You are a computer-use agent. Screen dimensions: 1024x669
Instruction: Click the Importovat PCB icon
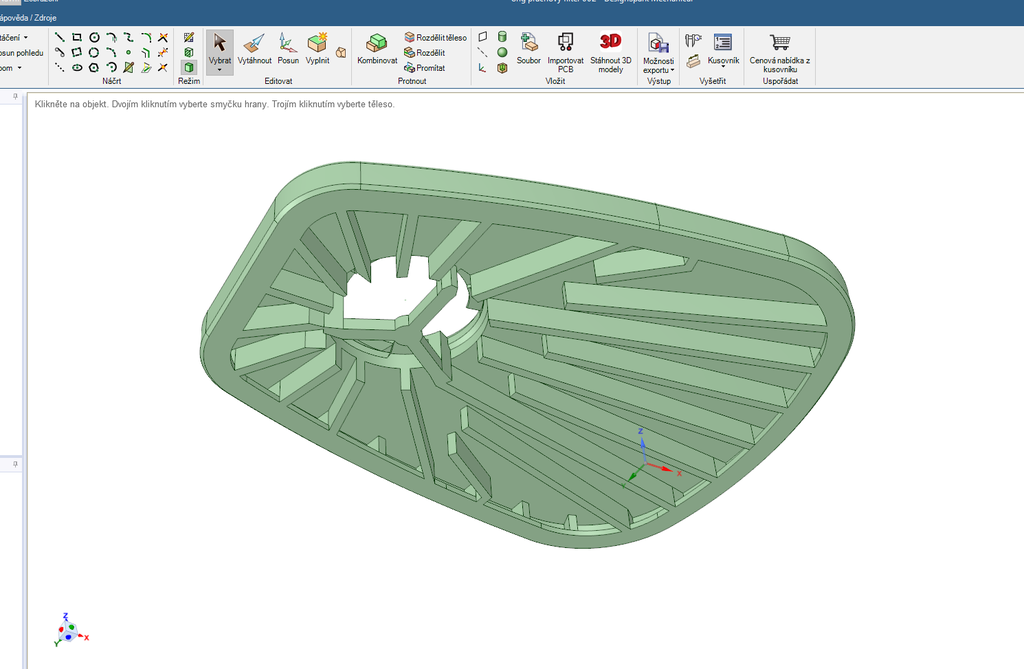566,42
